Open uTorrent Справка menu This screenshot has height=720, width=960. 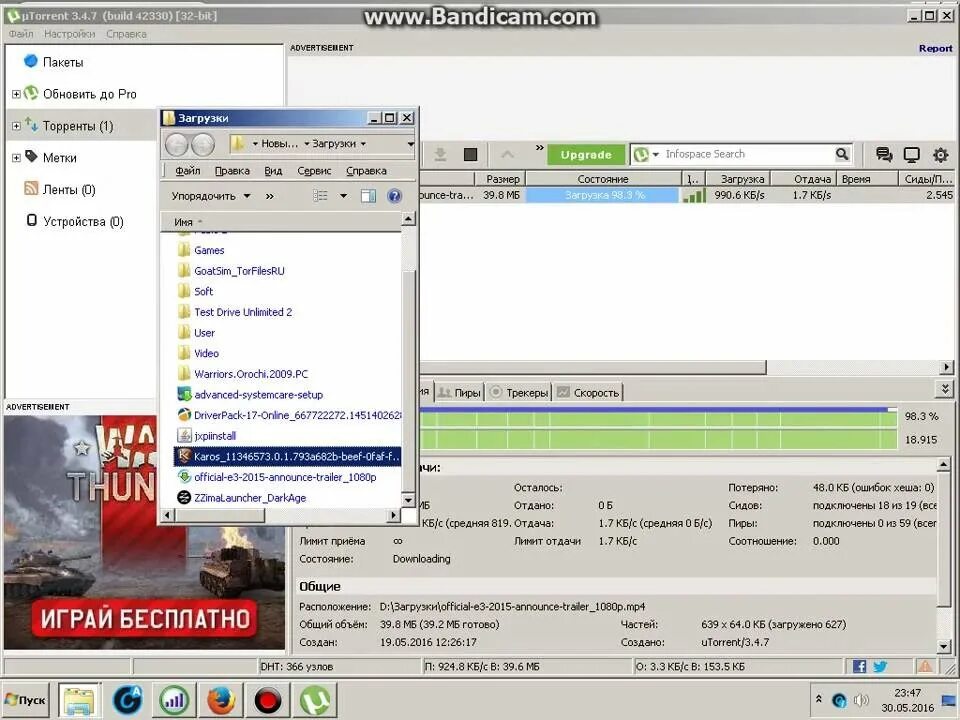pos(126,34)
